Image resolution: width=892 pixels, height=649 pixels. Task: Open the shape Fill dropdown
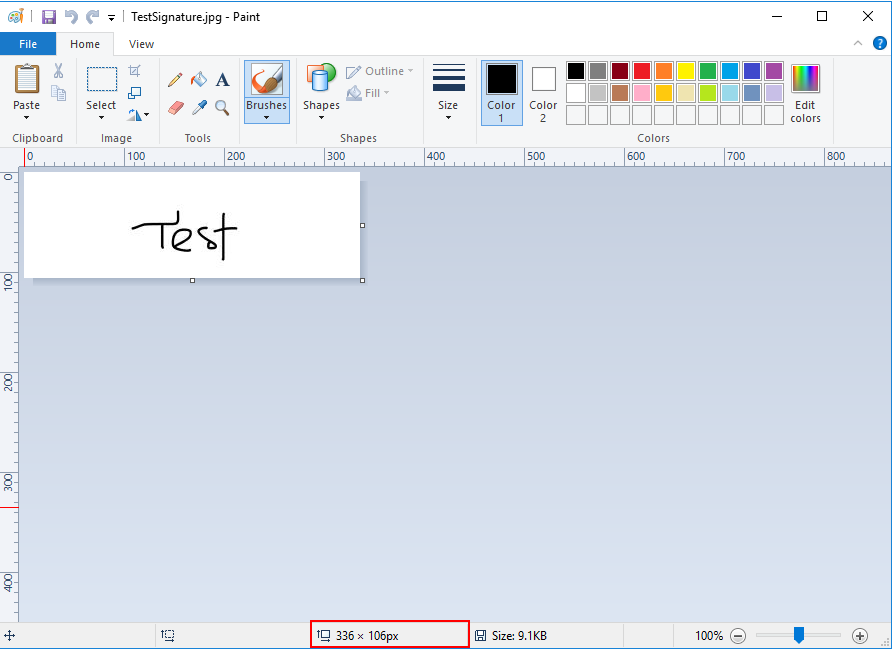[368, 93]
